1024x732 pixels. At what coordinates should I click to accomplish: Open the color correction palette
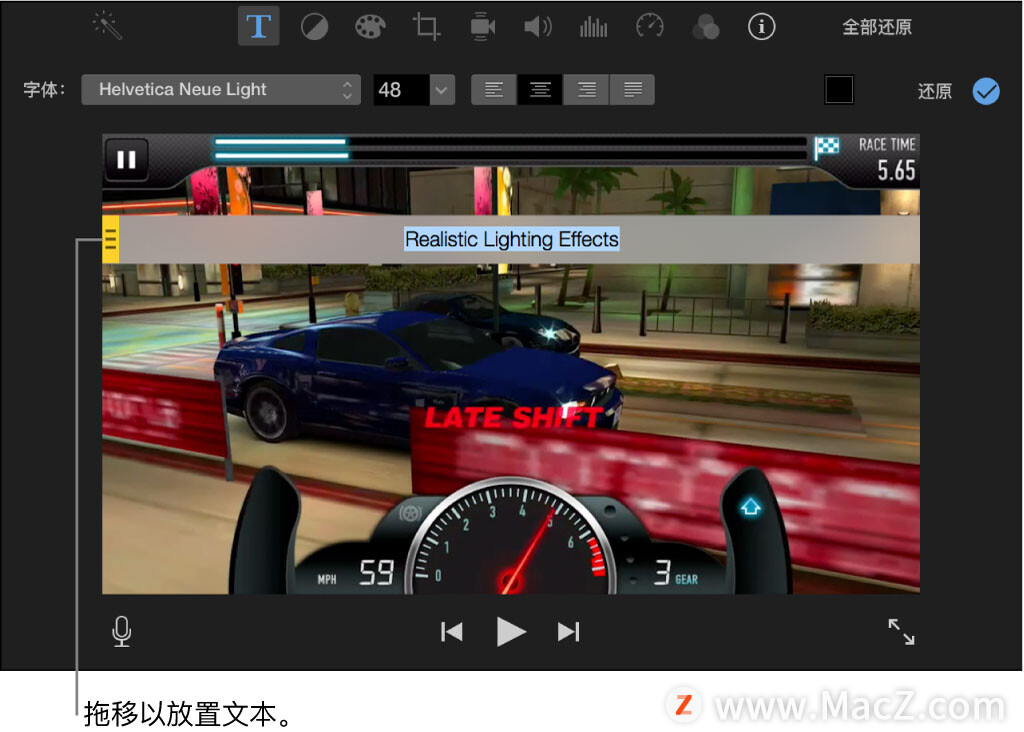coord(370,27)
